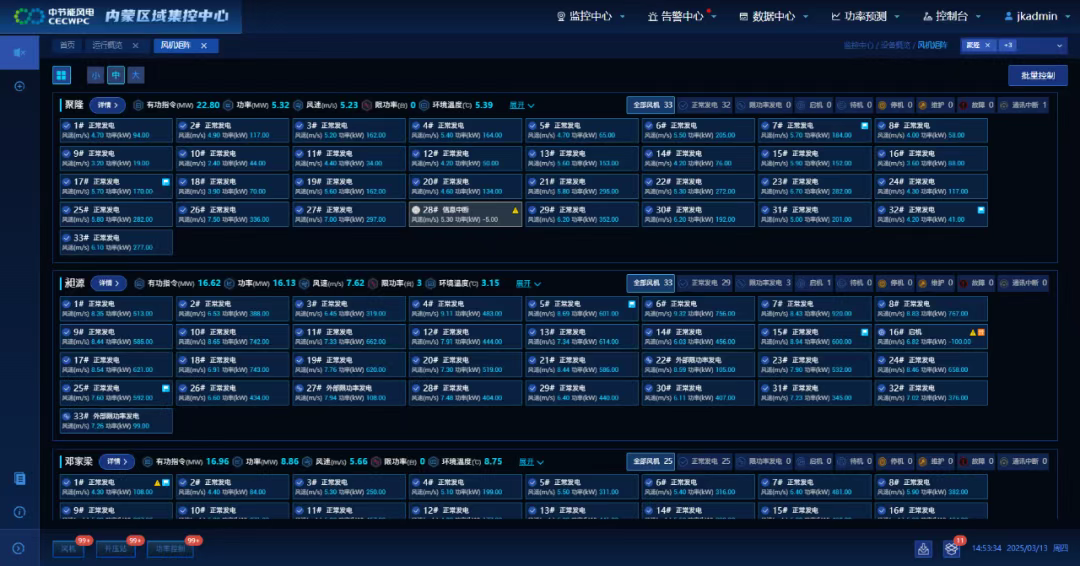Click the muted speaker icon in sidebar

[19, 52]
